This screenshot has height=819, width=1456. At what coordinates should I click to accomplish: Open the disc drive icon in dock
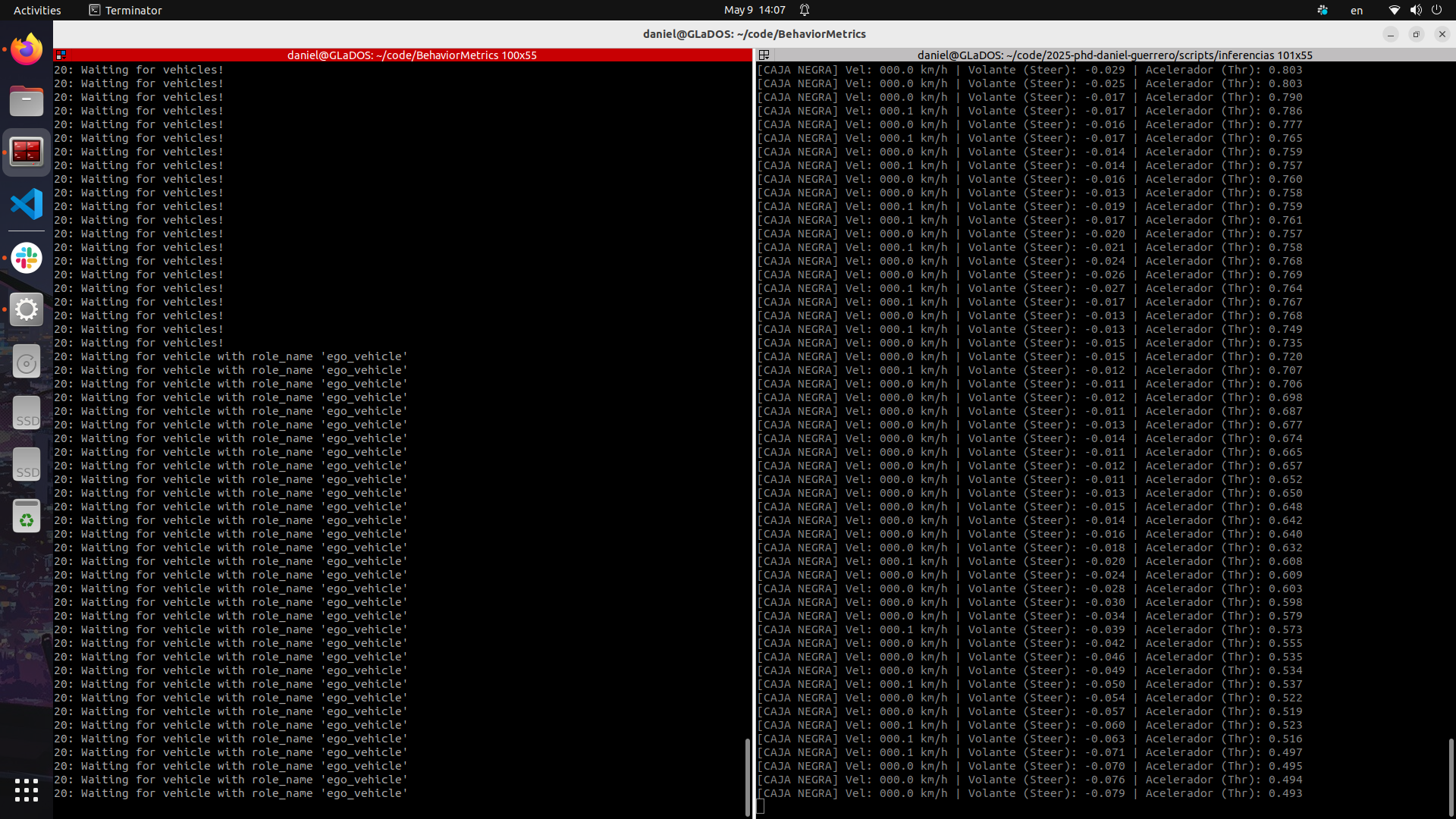coord(27,362)
